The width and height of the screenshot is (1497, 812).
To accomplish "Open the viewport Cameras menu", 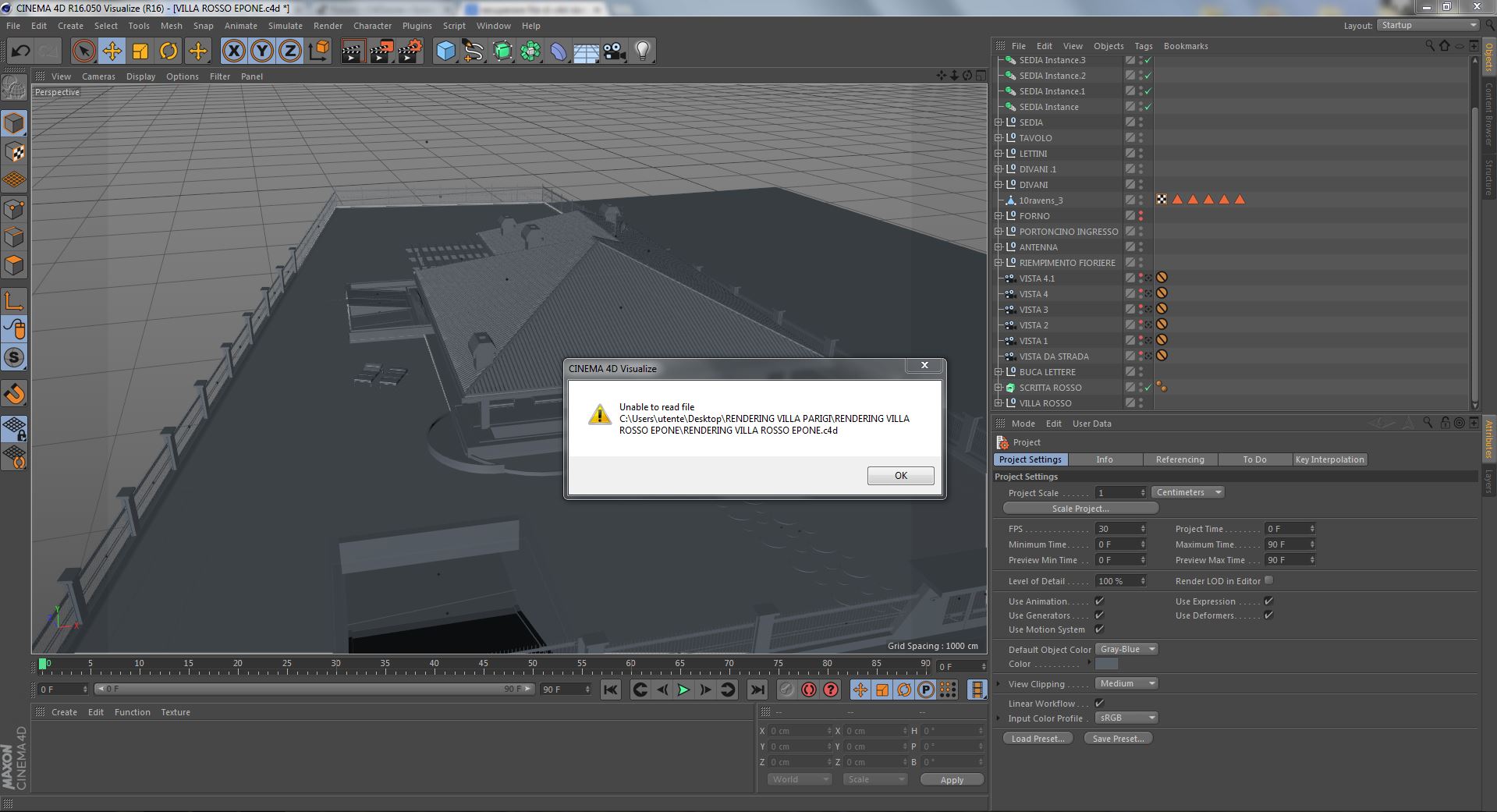I will (98, 76).
